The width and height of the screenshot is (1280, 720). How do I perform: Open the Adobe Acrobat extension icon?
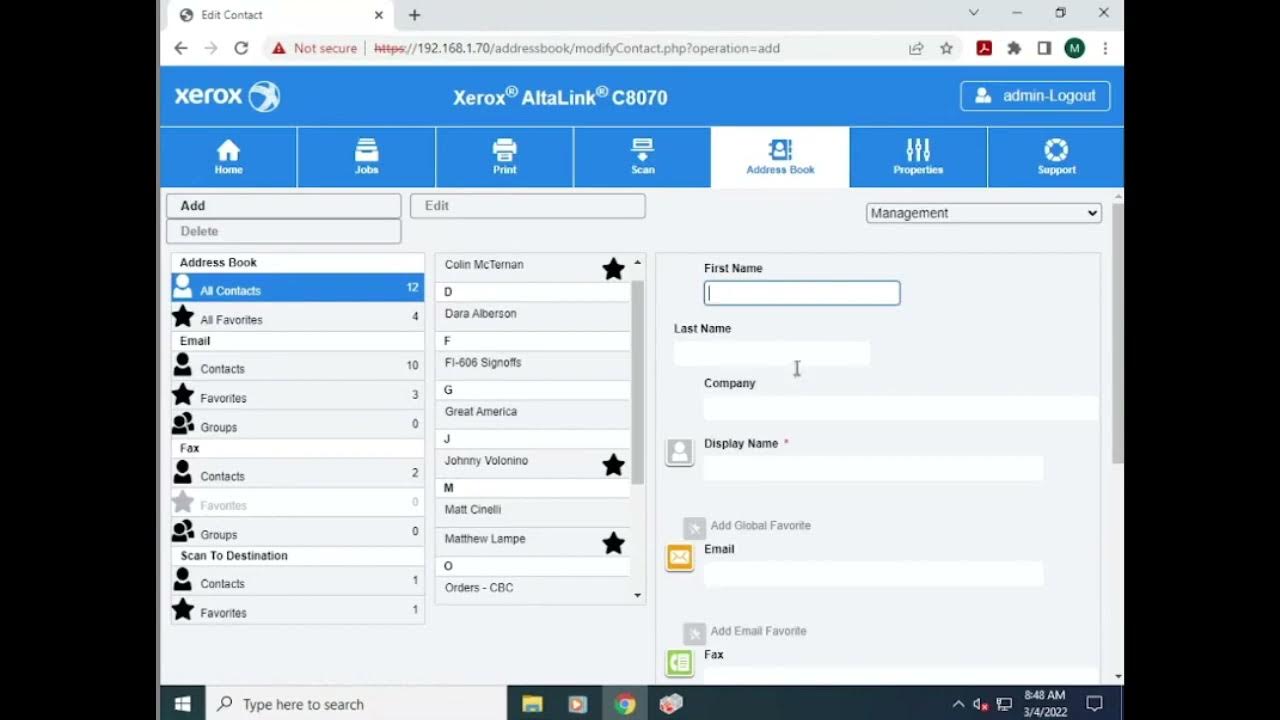(984, 48)
